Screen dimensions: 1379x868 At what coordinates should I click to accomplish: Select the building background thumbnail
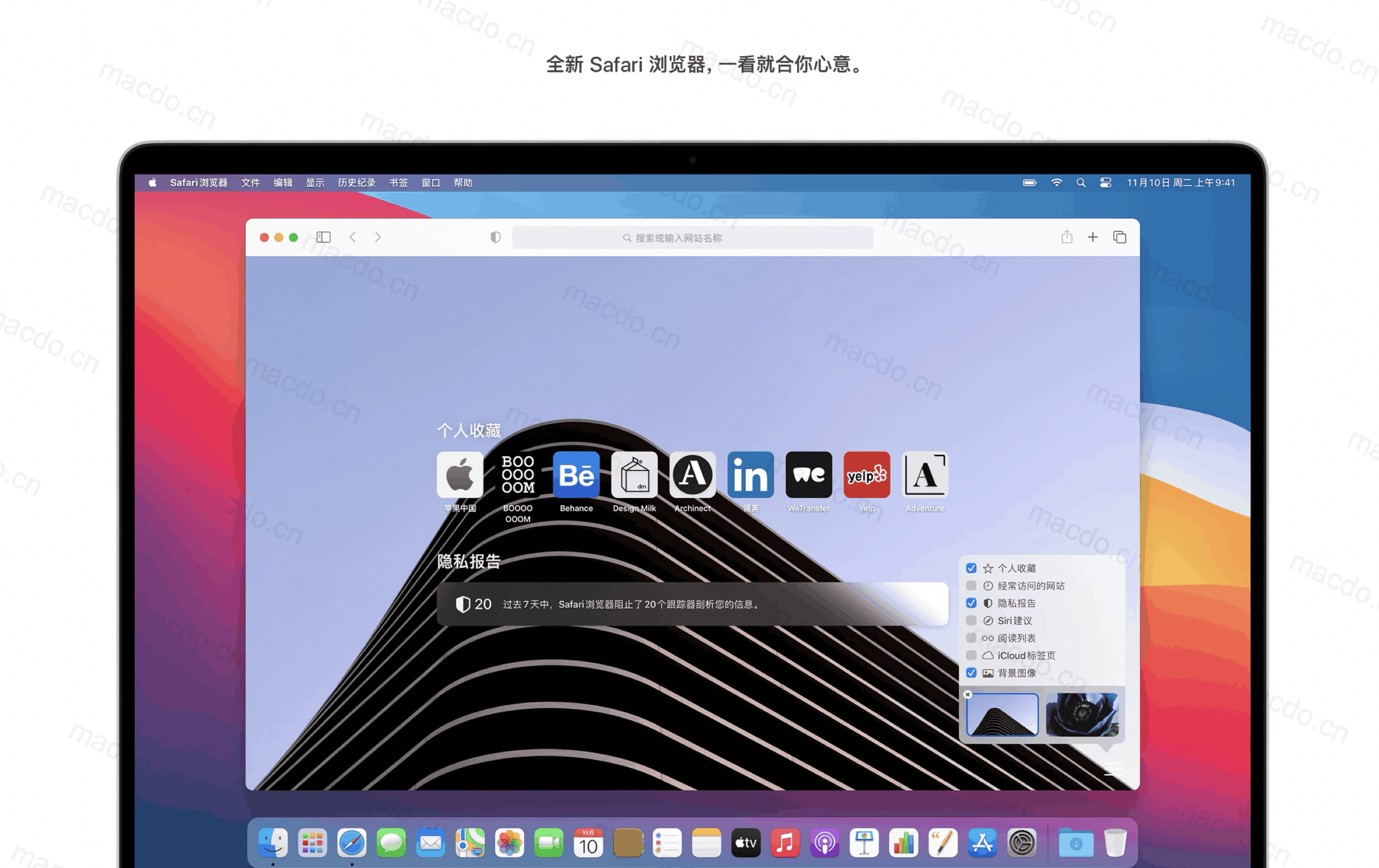tap(1002, 715)
